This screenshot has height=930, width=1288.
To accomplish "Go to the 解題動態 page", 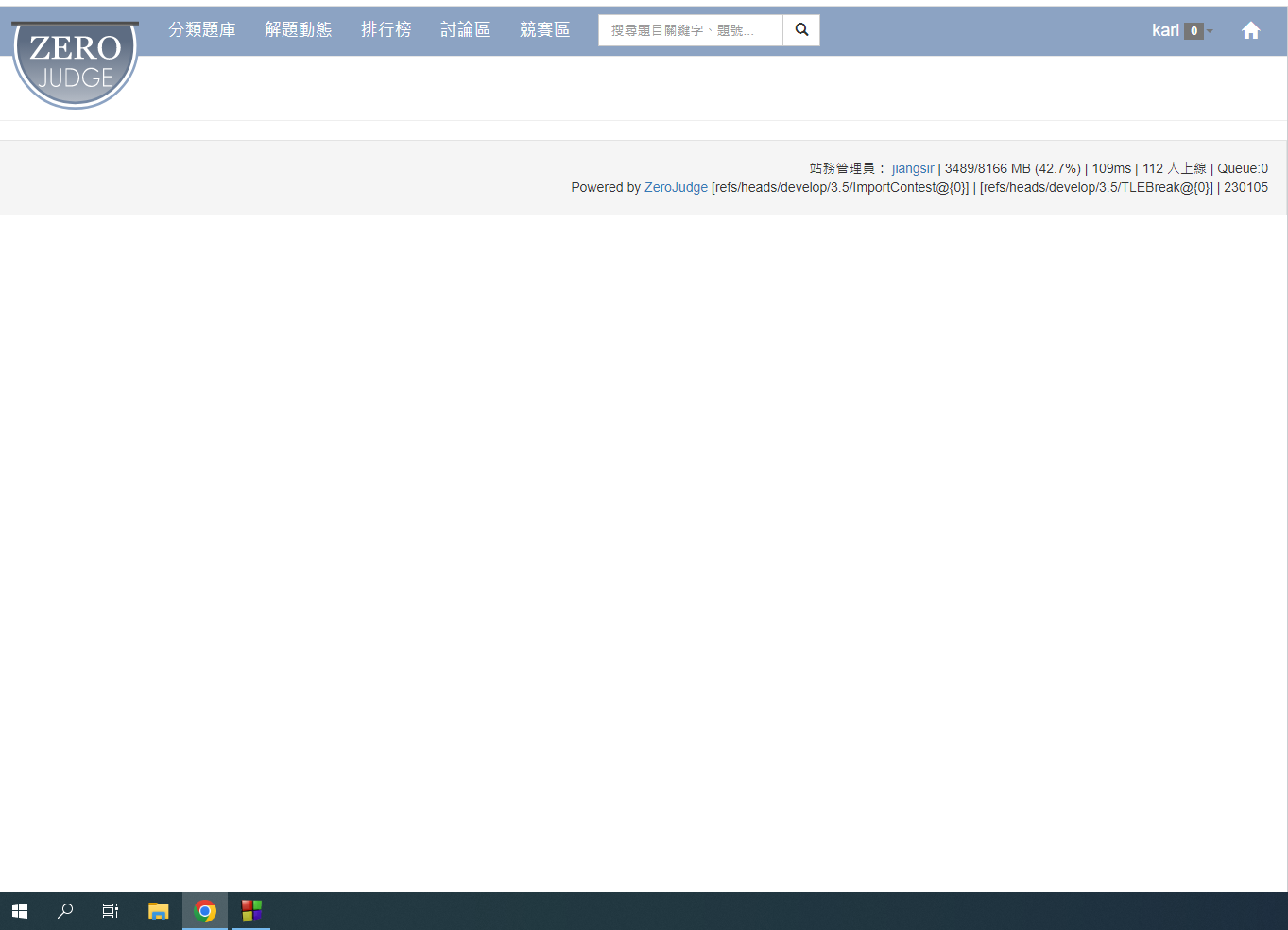I will click(x=299, y=30).
